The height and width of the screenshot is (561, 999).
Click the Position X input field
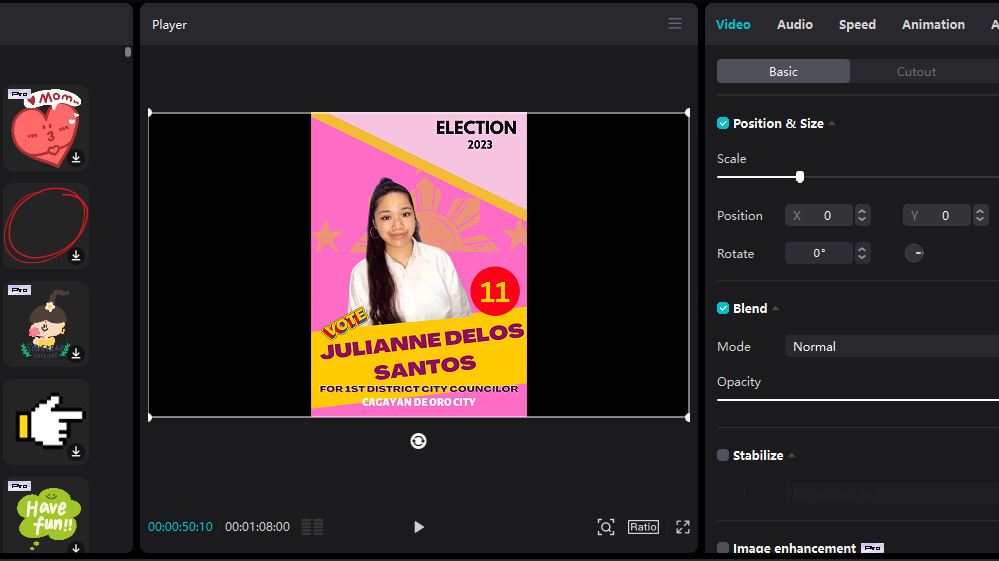pyautogui.click(x=819, y=216)
